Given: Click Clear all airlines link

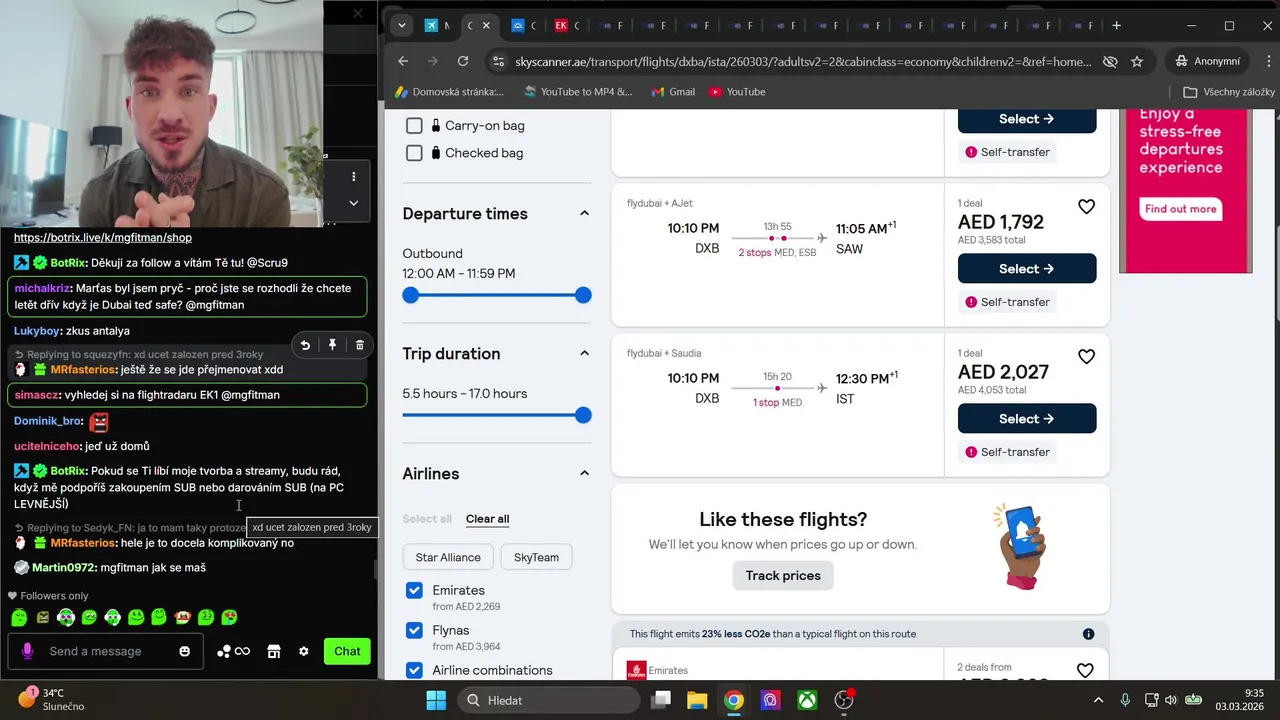Looking at the screenshot, I should [487, 519].
